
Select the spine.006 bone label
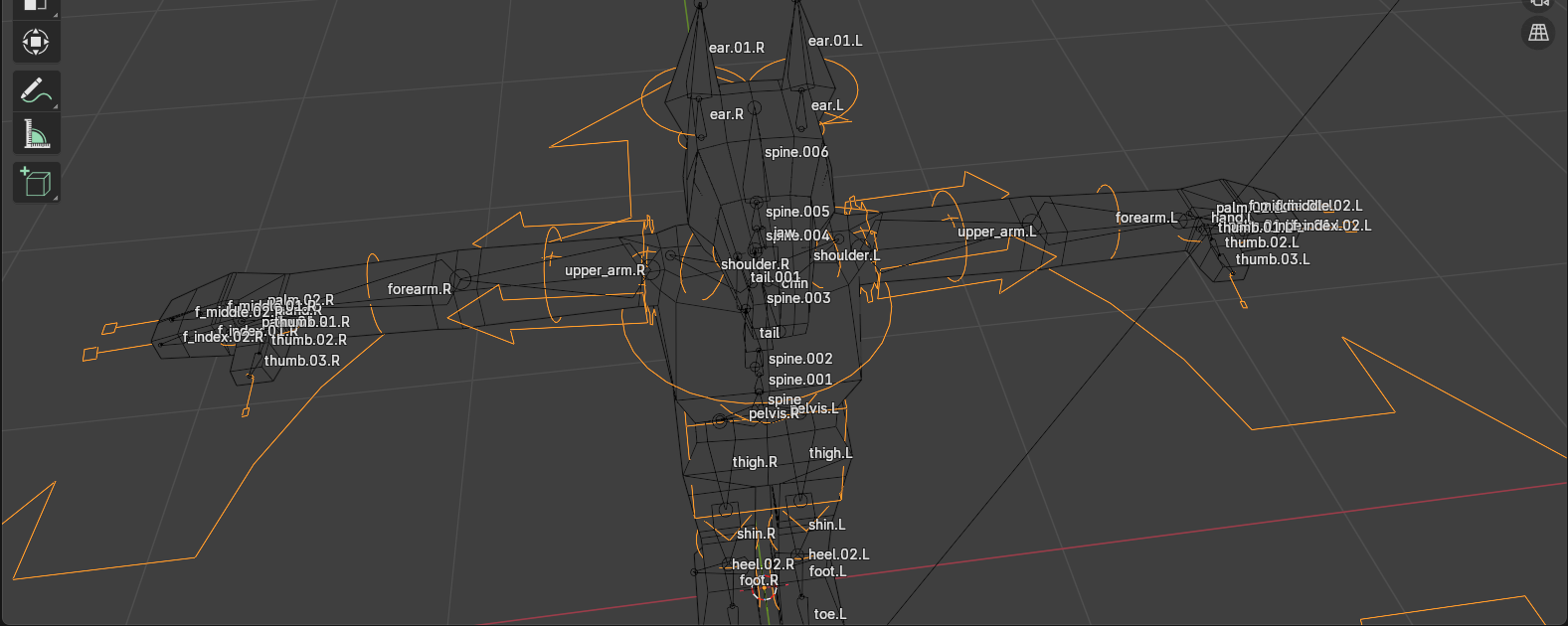795,152
